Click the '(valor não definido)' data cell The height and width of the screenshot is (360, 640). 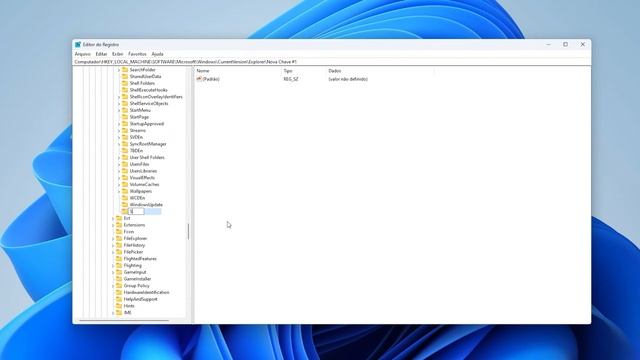(348, 79)
